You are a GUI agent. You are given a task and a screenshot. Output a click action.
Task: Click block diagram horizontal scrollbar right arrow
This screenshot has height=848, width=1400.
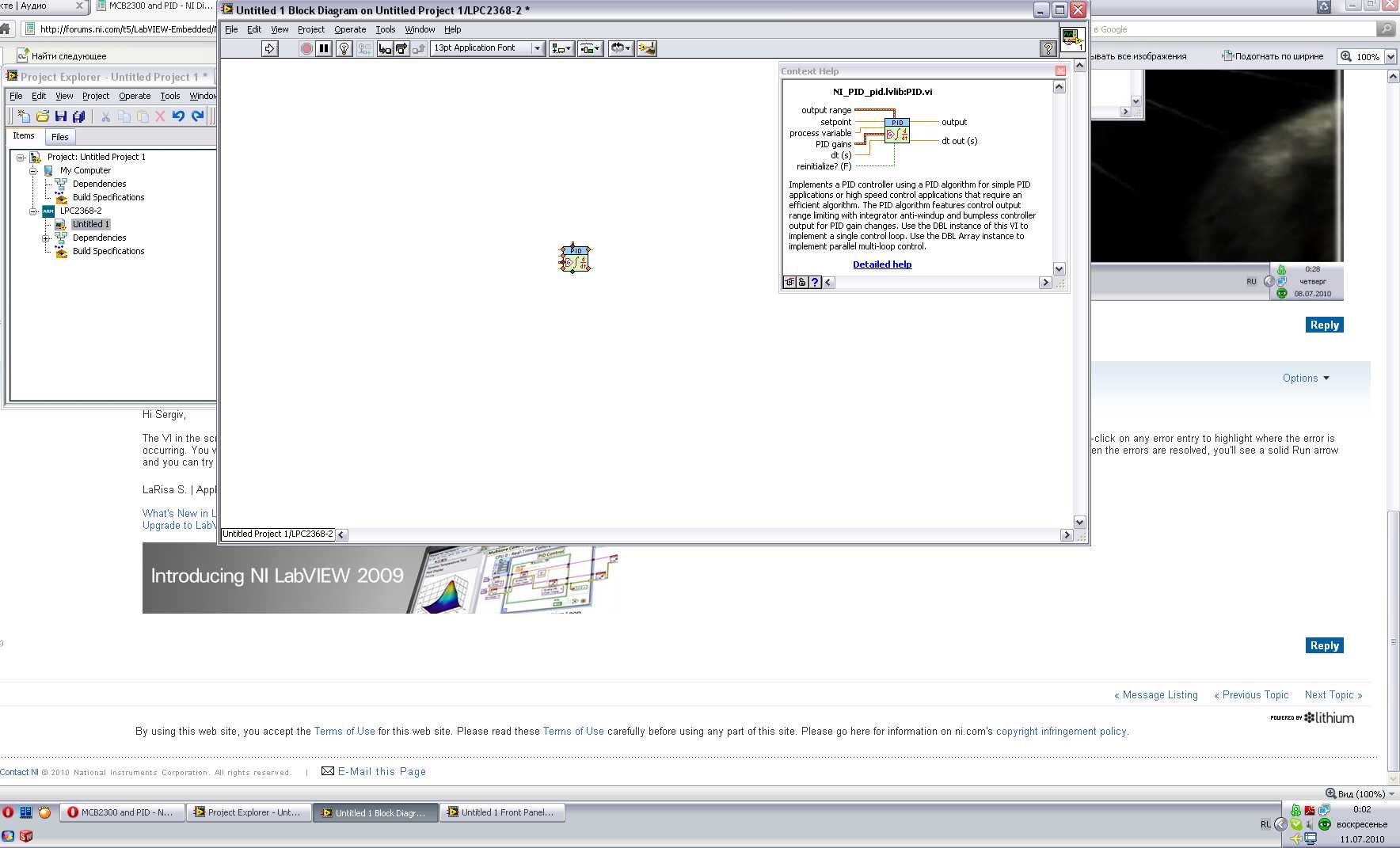(x=1066, y=534)
